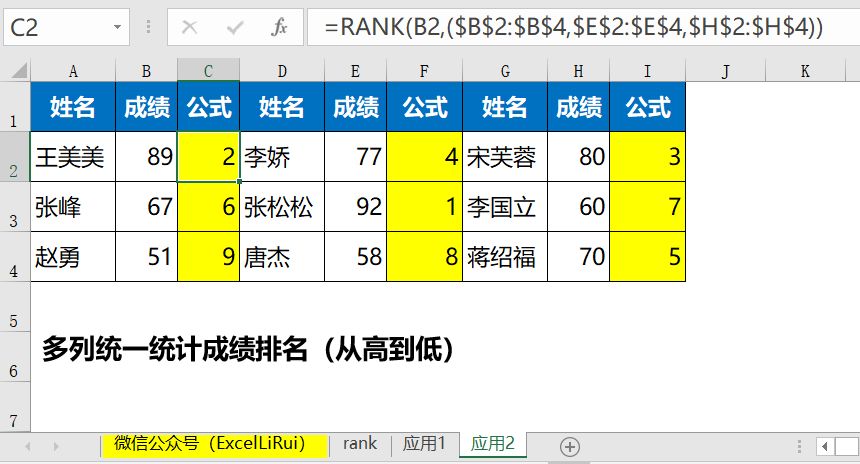Select row 6 header
860x464 pixels.
[15, 356]
